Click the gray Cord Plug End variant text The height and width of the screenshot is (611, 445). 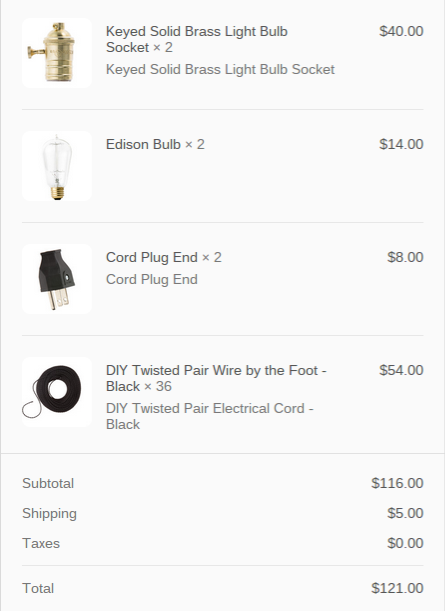[x=152, y=279]
